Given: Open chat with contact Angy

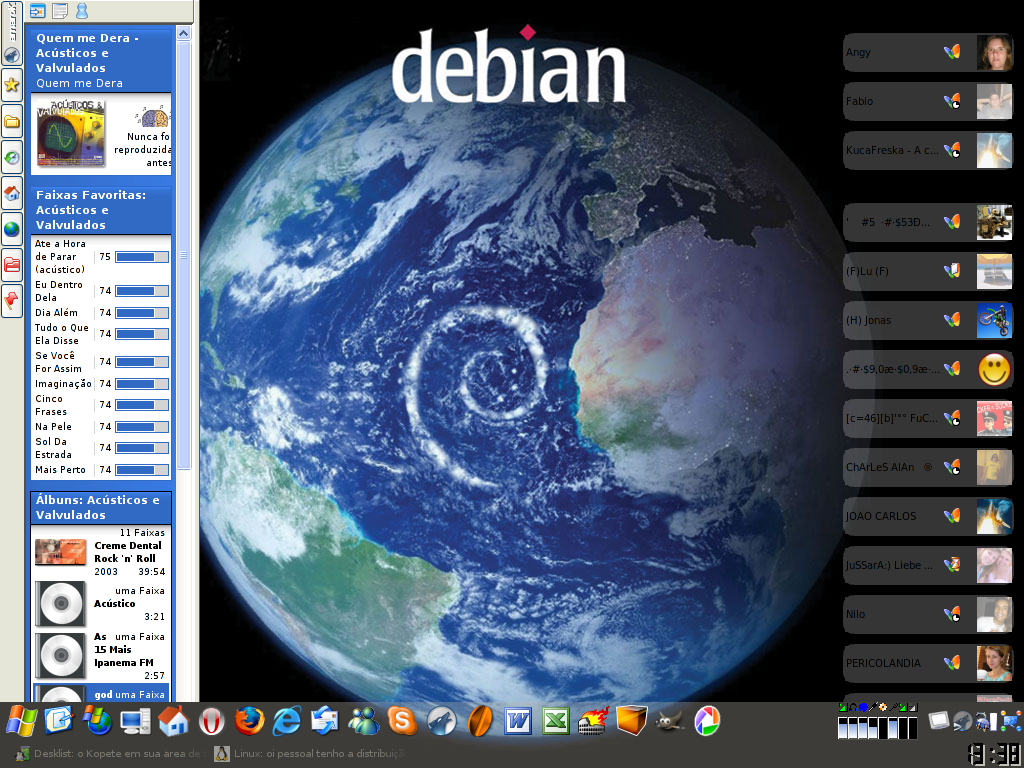Looking at the screenshot, I should (x=928, y=52).
